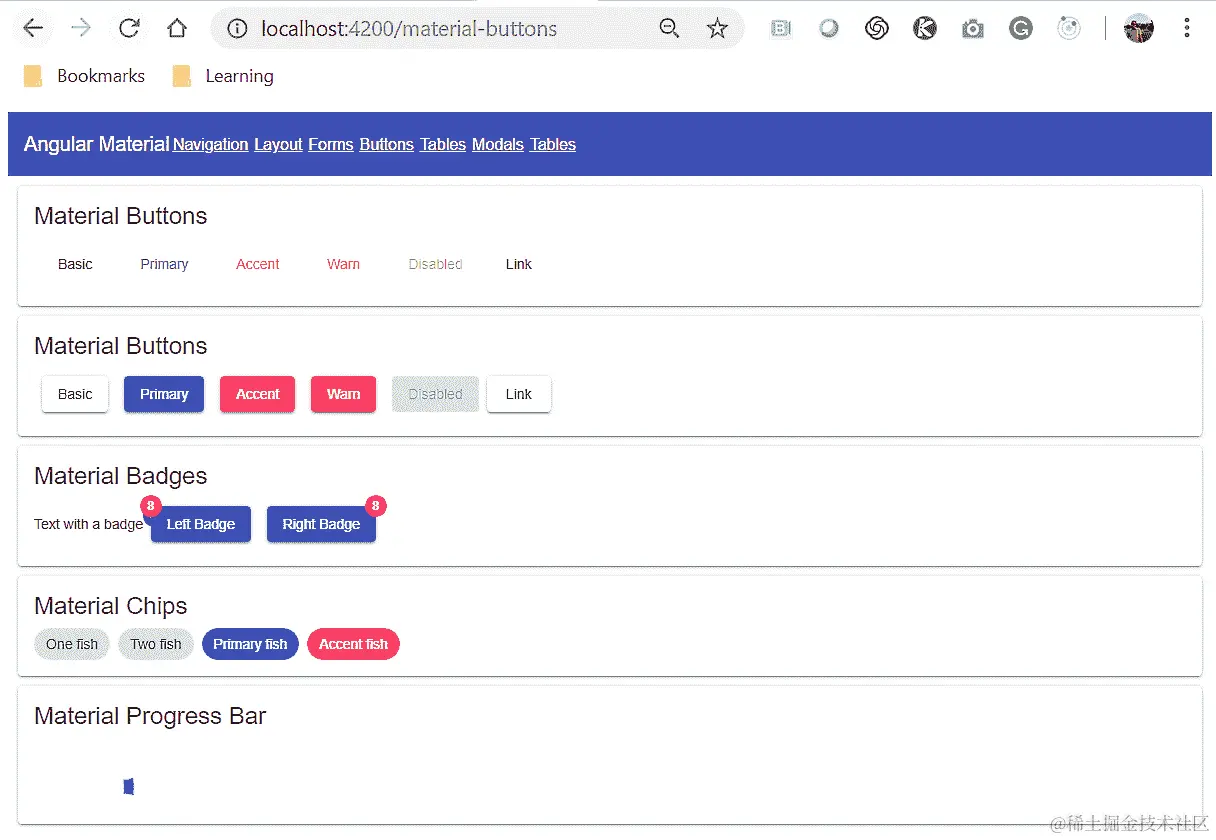Open the Modals link in toolbar
The width and height of the screenshot is (1216, 840).
(498, 145)
